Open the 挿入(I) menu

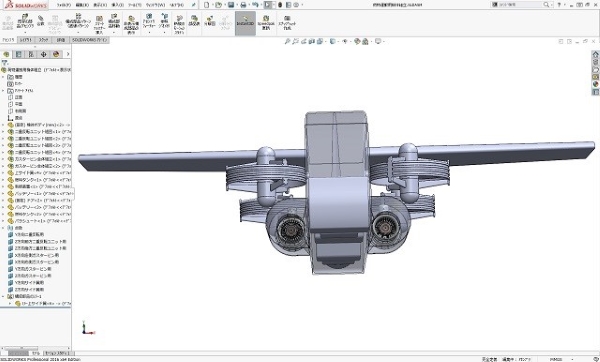(x=117, y=5)
